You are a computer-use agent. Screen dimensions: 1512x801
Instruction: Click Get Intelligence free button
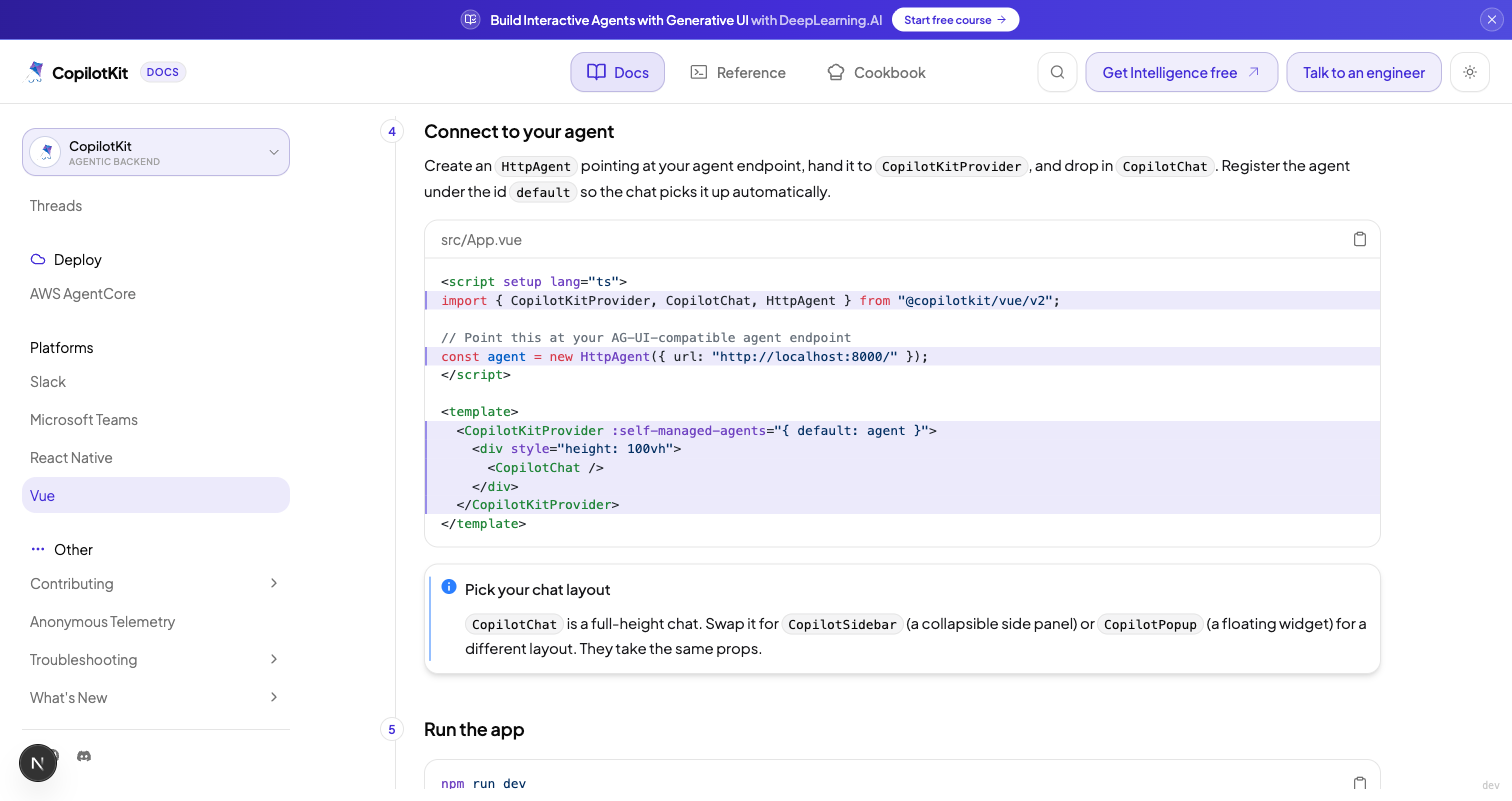1181,72
